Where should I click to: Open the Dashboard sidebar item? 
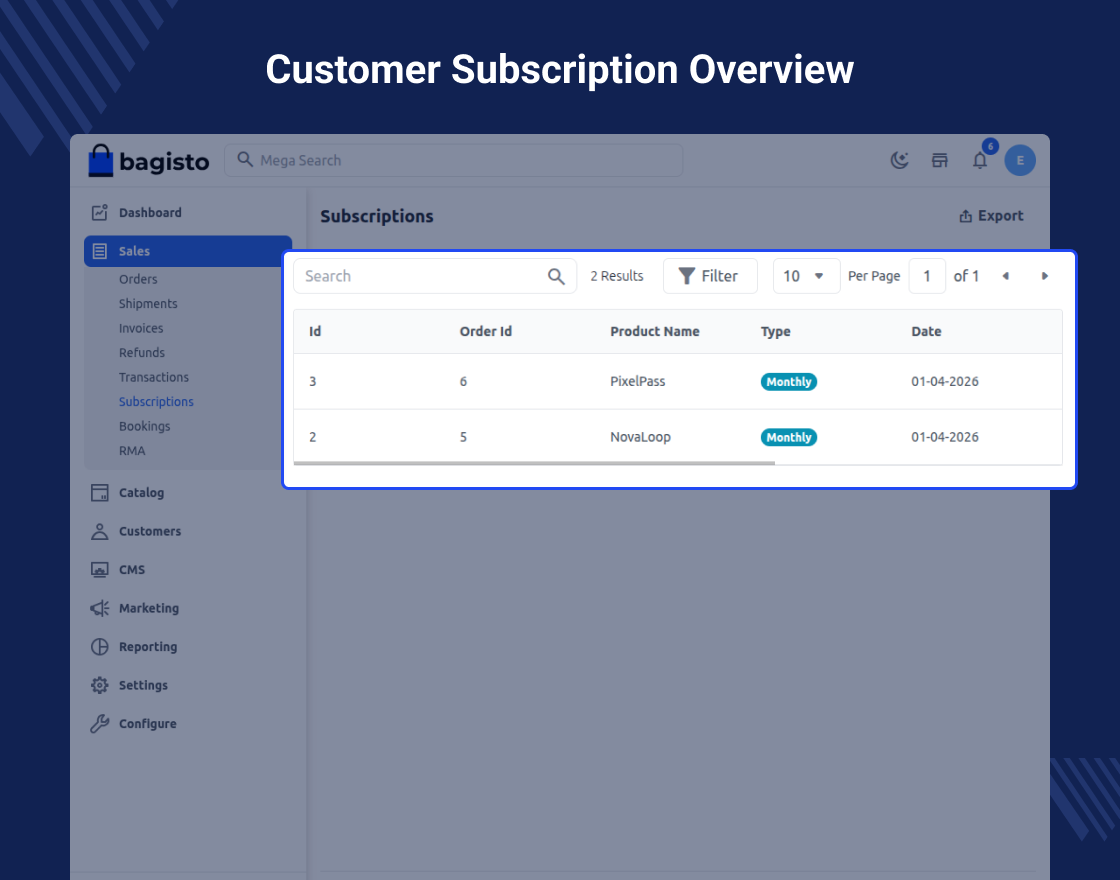tap(150, 213)
